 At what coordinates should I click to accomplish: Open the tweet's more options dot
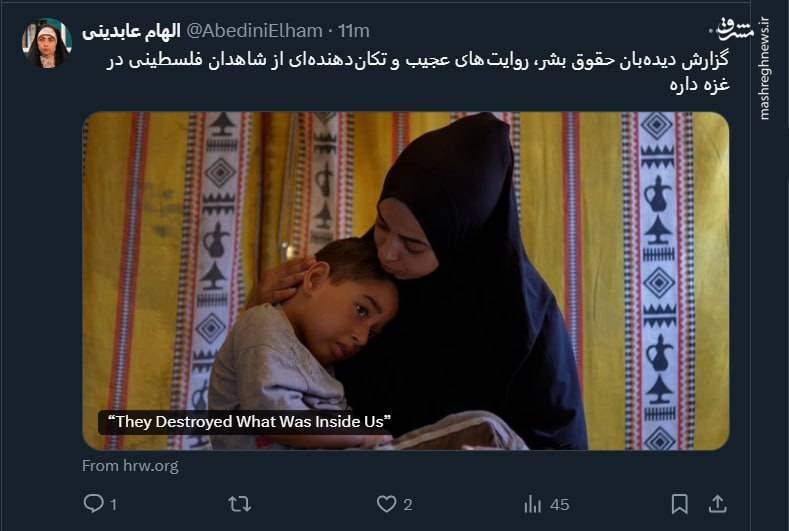(x=711, y=31)
